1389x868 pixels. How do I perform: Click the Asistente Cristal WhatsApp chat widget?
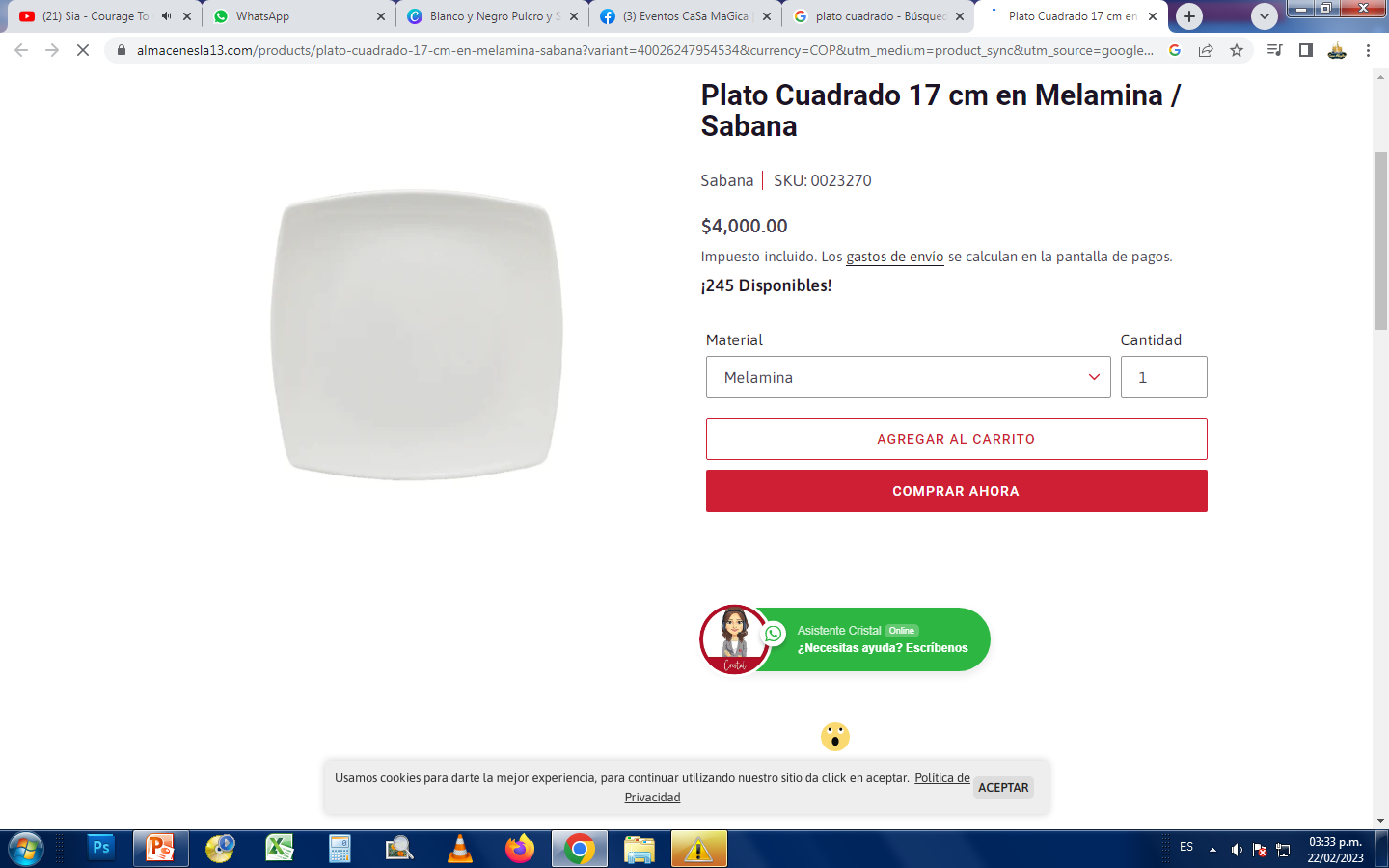pos(845,639)
